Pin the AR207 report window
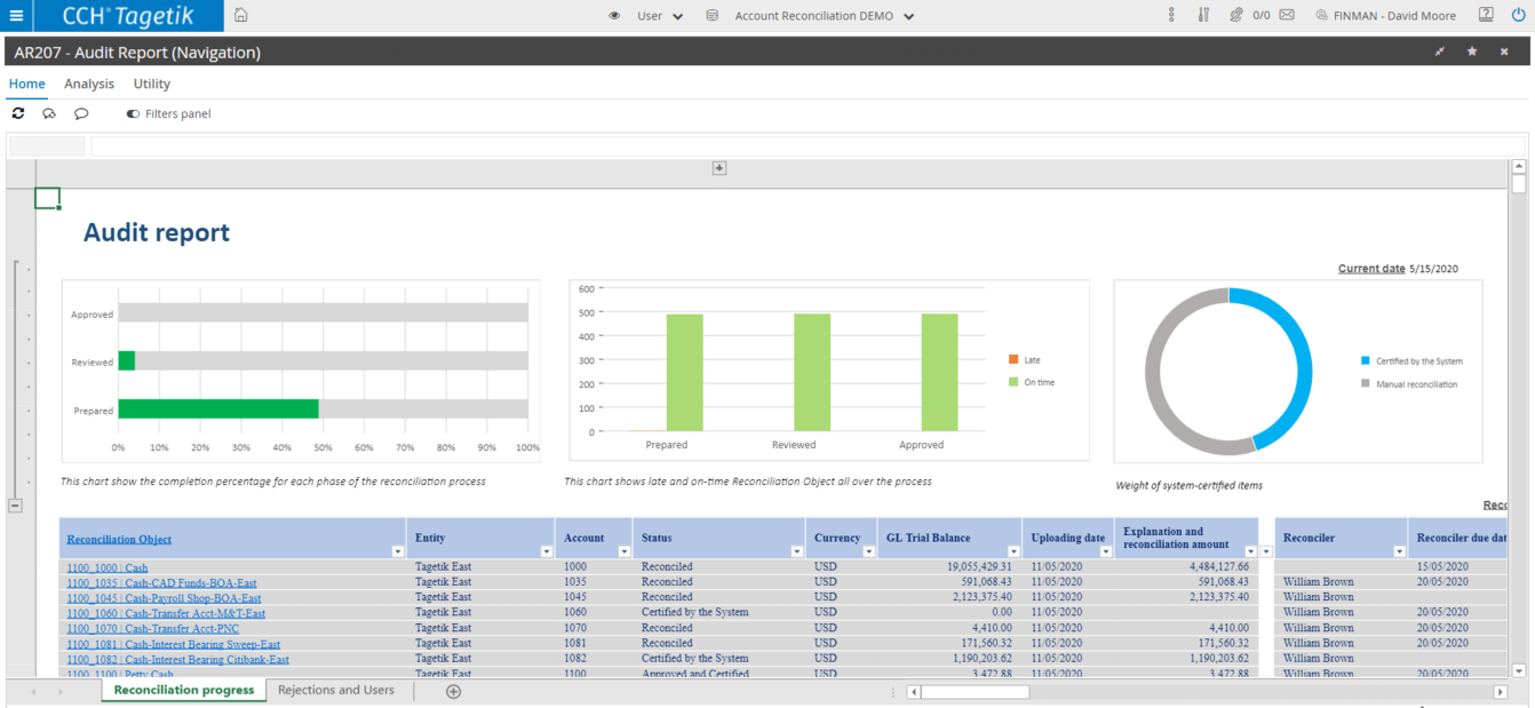 point(1440,52)
